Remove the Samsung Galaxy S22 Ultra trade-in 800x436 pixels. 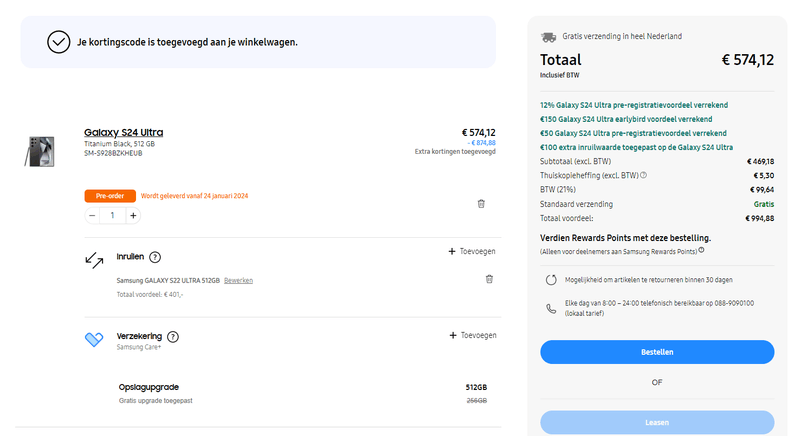coord(489,279)
